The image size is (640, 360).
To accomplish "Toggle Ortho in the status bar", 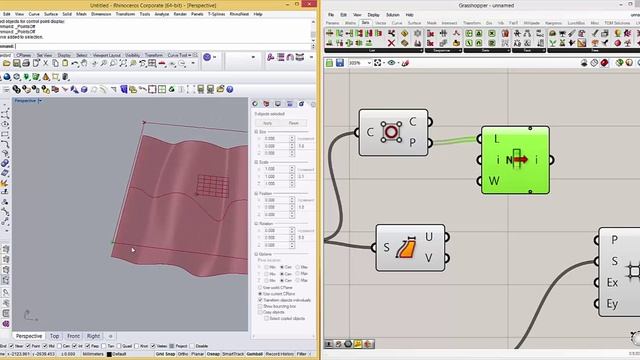I will 183,354.
